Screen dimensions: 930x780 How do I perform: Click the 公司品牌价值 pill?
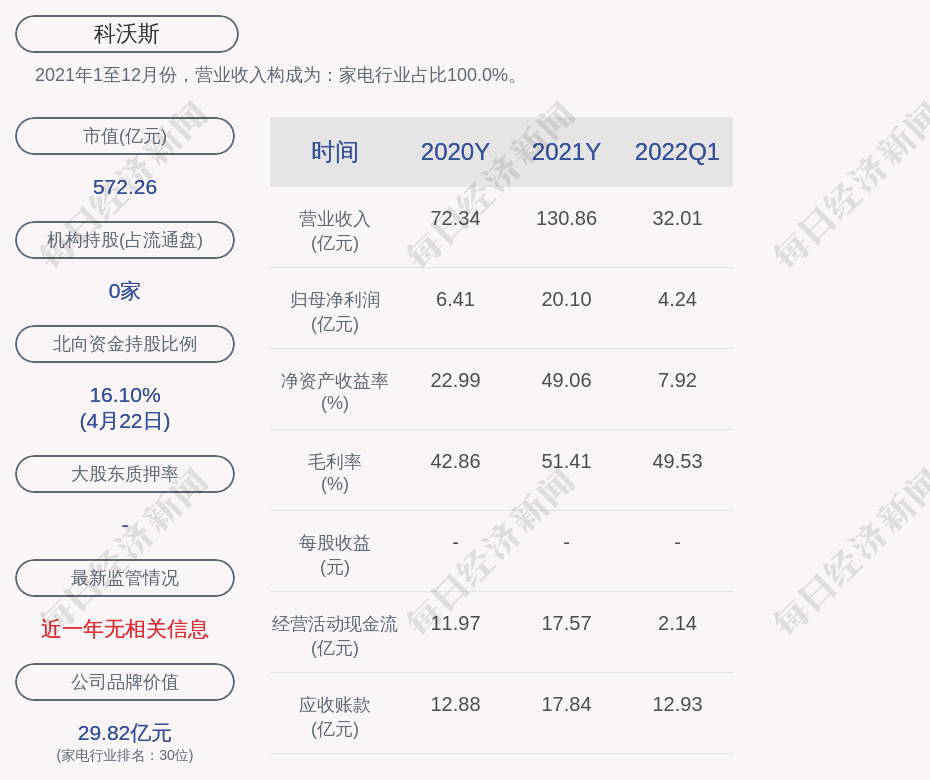tap(125, 682)
